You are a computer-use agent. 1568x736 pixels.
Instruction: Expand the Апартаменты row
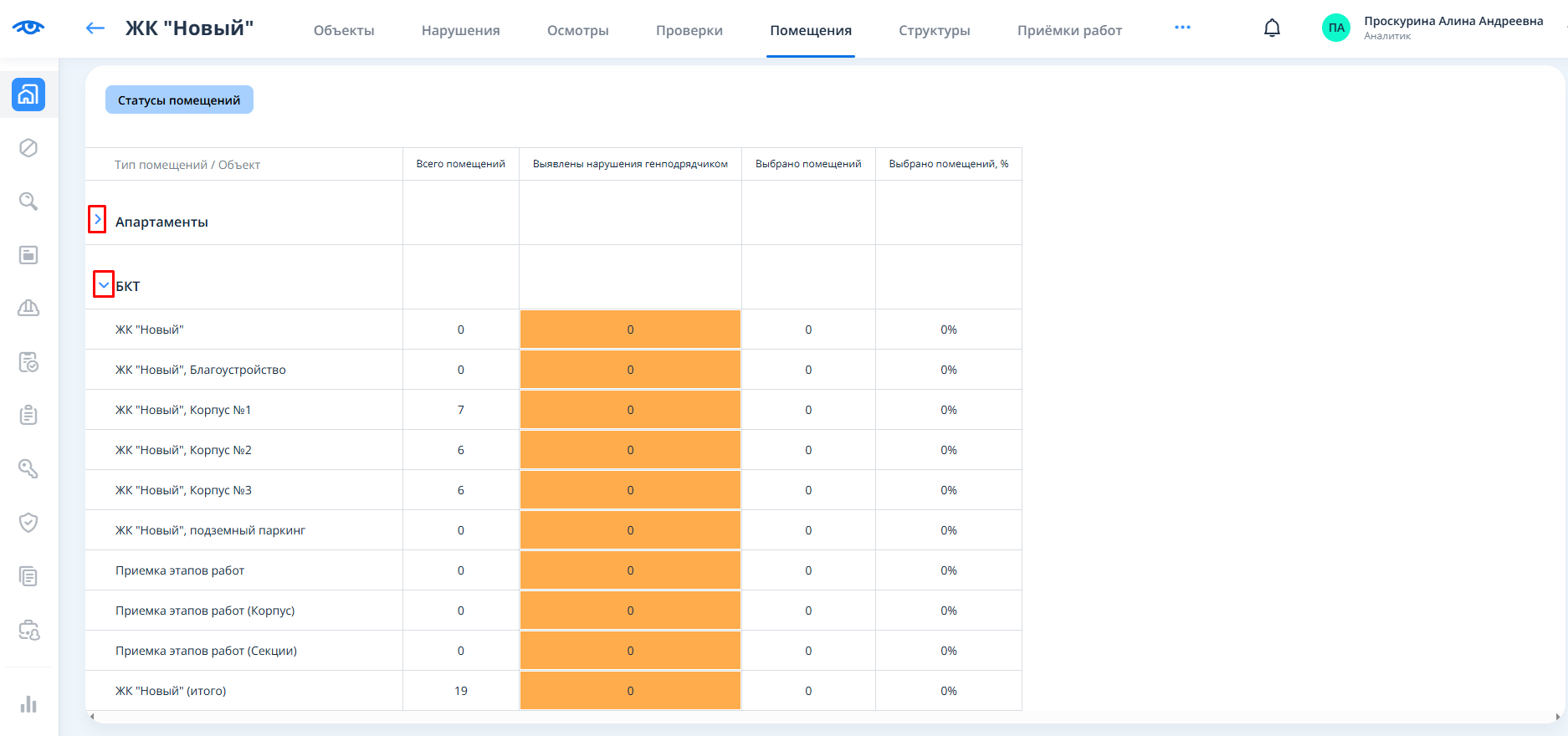click(98, 219)
